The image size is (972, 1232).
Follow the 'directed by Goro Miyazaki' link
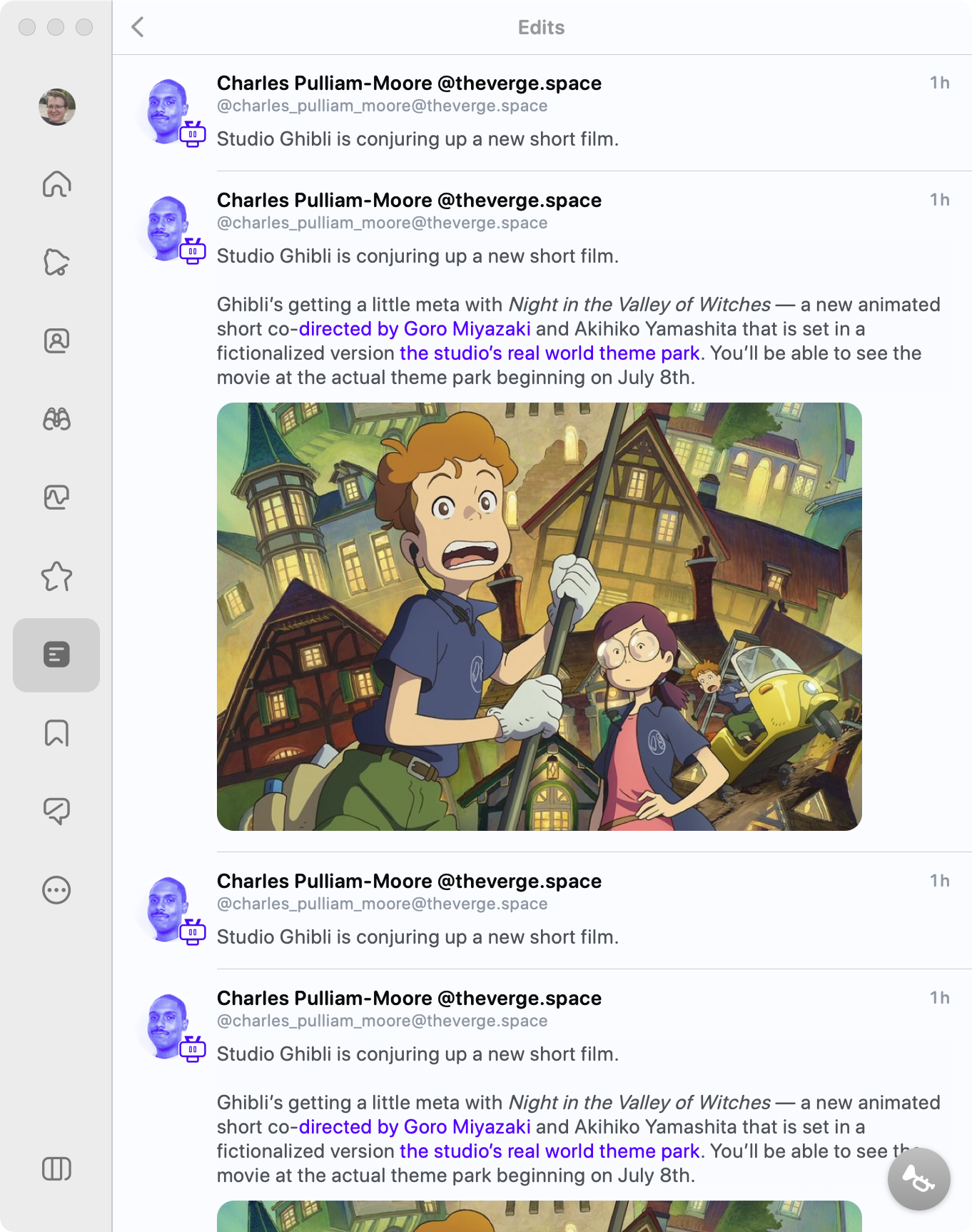pyautogui.click(x=415, y=329)
